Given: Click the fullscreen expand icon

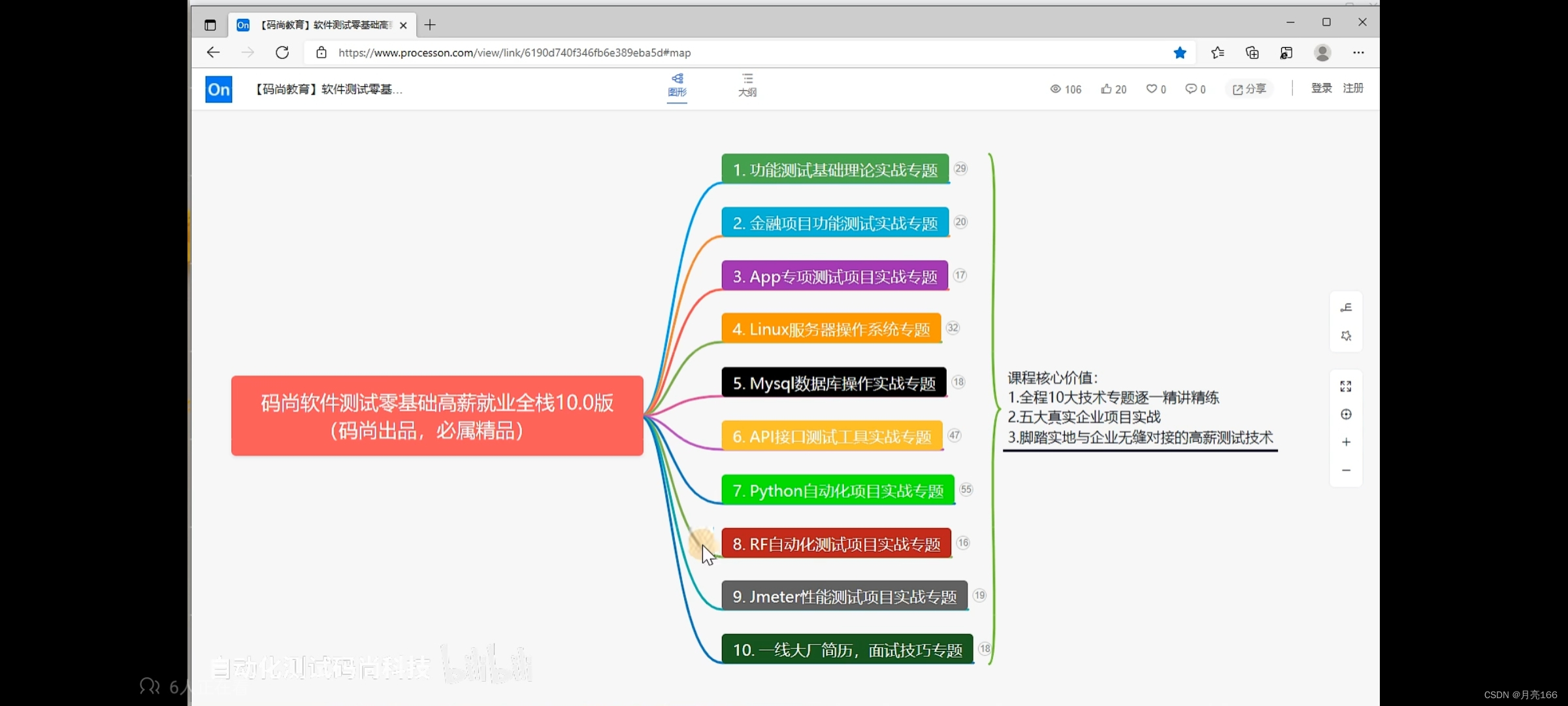Looking at the screenshot, I should pyautogui.click(x=1346, y=386).
